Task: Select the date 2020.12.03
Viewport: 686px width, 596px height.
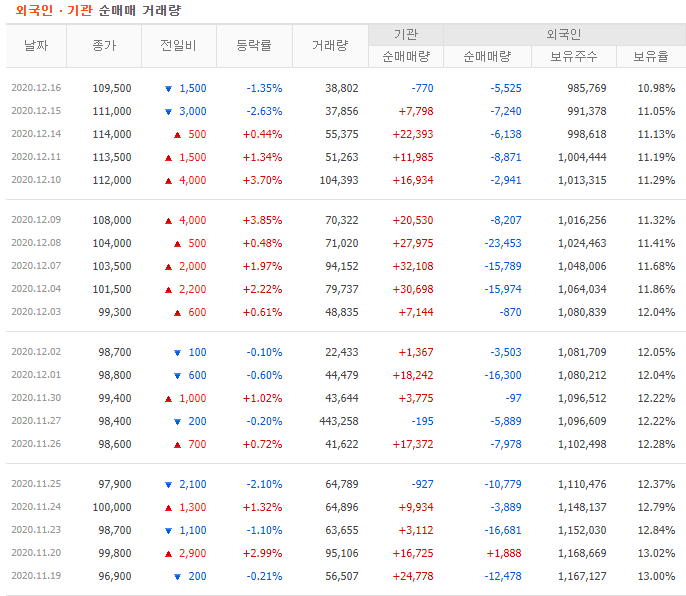Action: (x=36, y=312)
